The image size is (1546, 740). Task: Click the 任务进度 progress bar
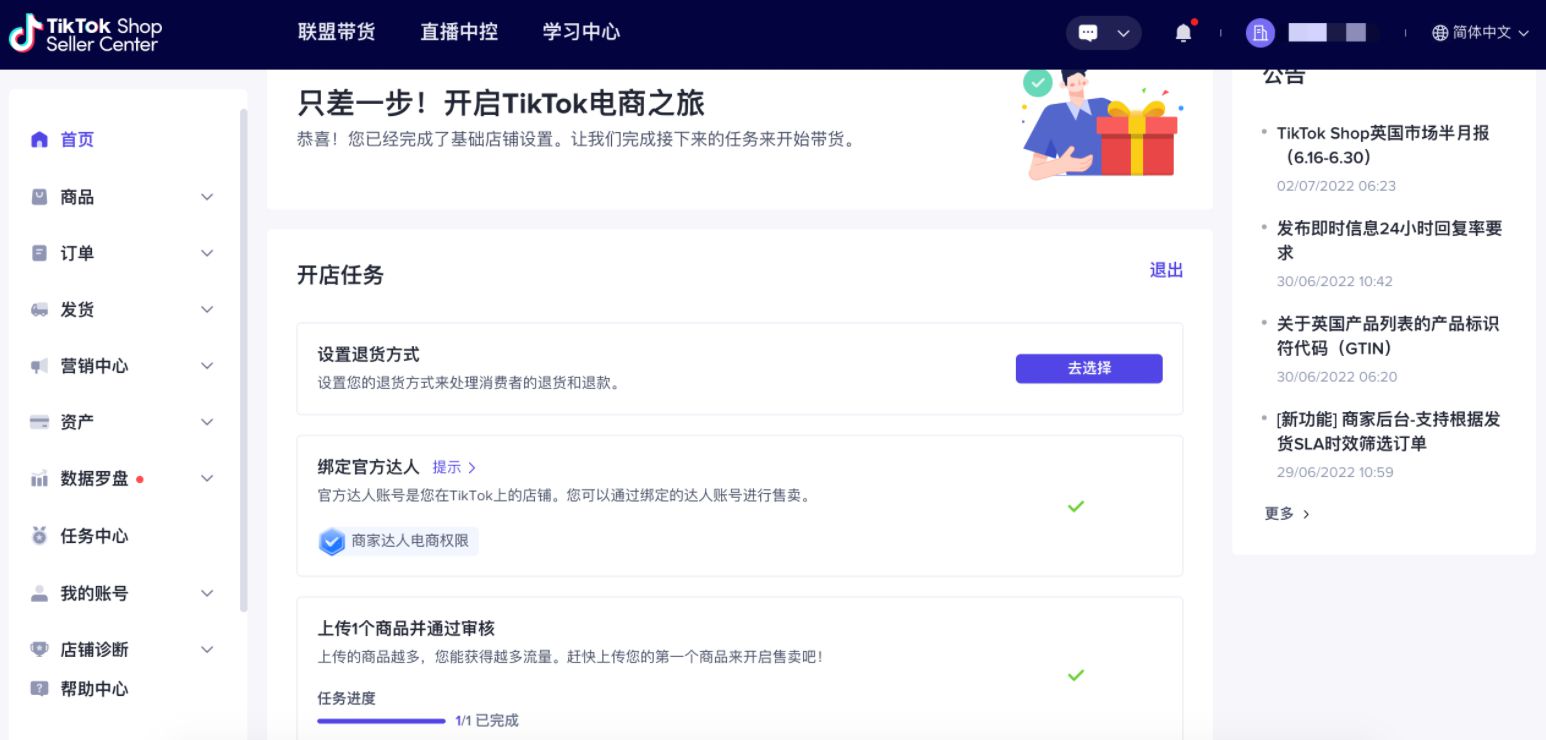coord(381,720)
